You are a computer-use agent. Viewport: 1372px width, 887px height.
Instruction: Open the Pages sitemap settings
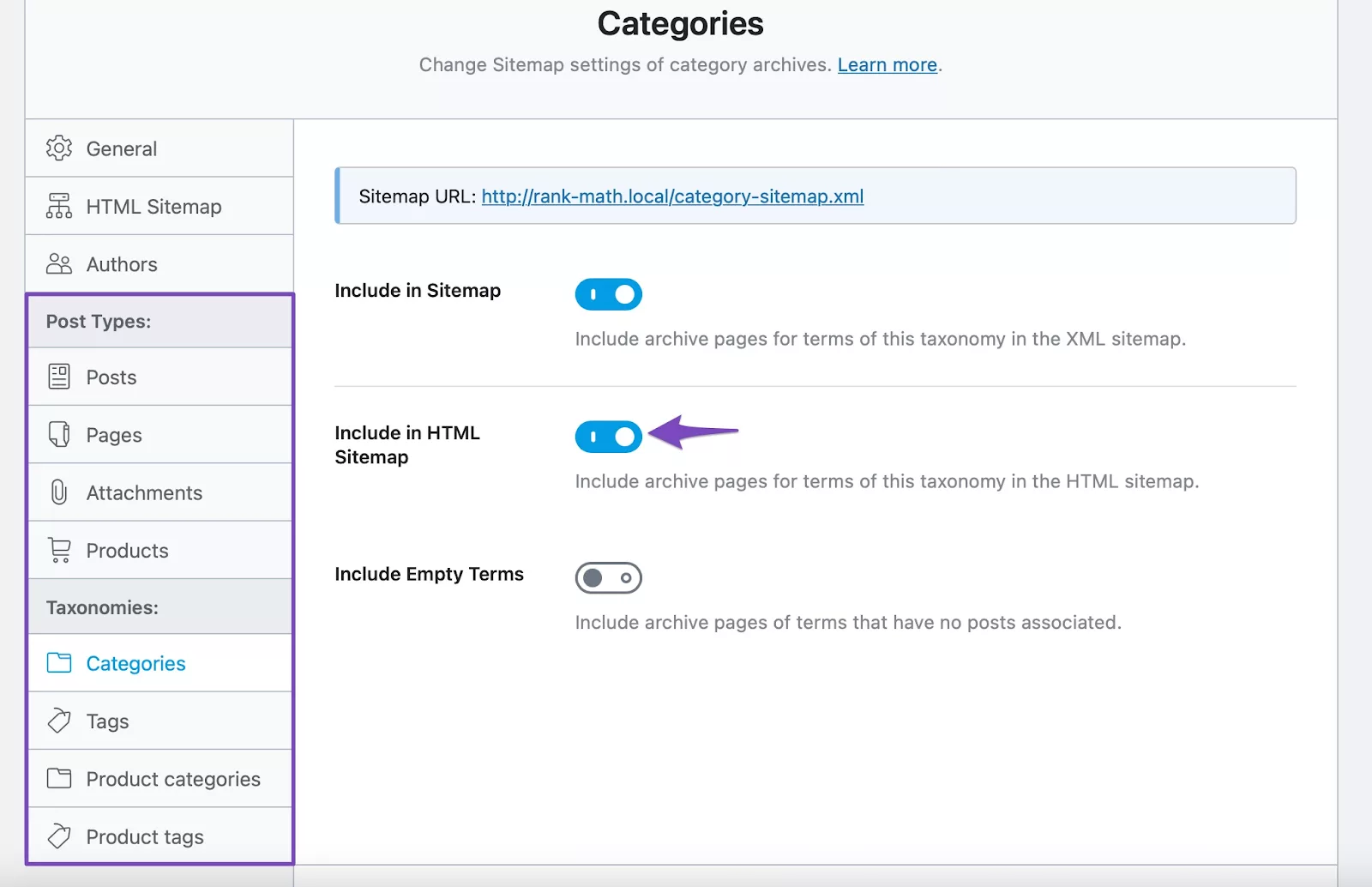tap(159, 434)
